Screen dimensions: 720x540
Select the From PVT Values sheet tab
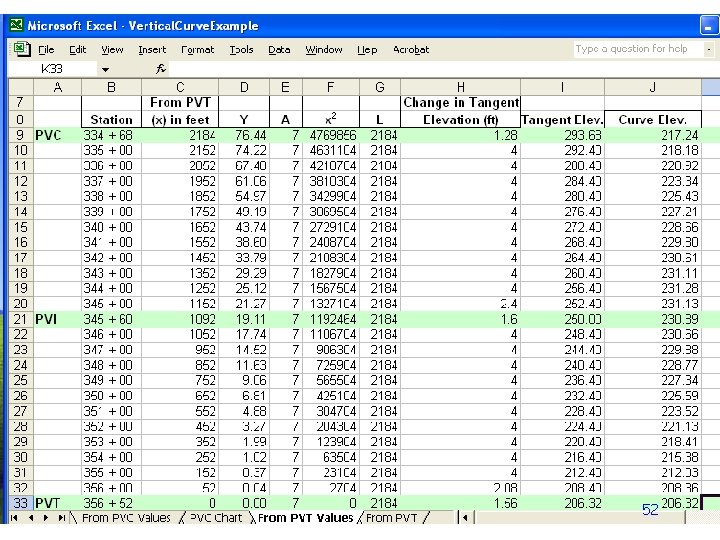[305, 518]
